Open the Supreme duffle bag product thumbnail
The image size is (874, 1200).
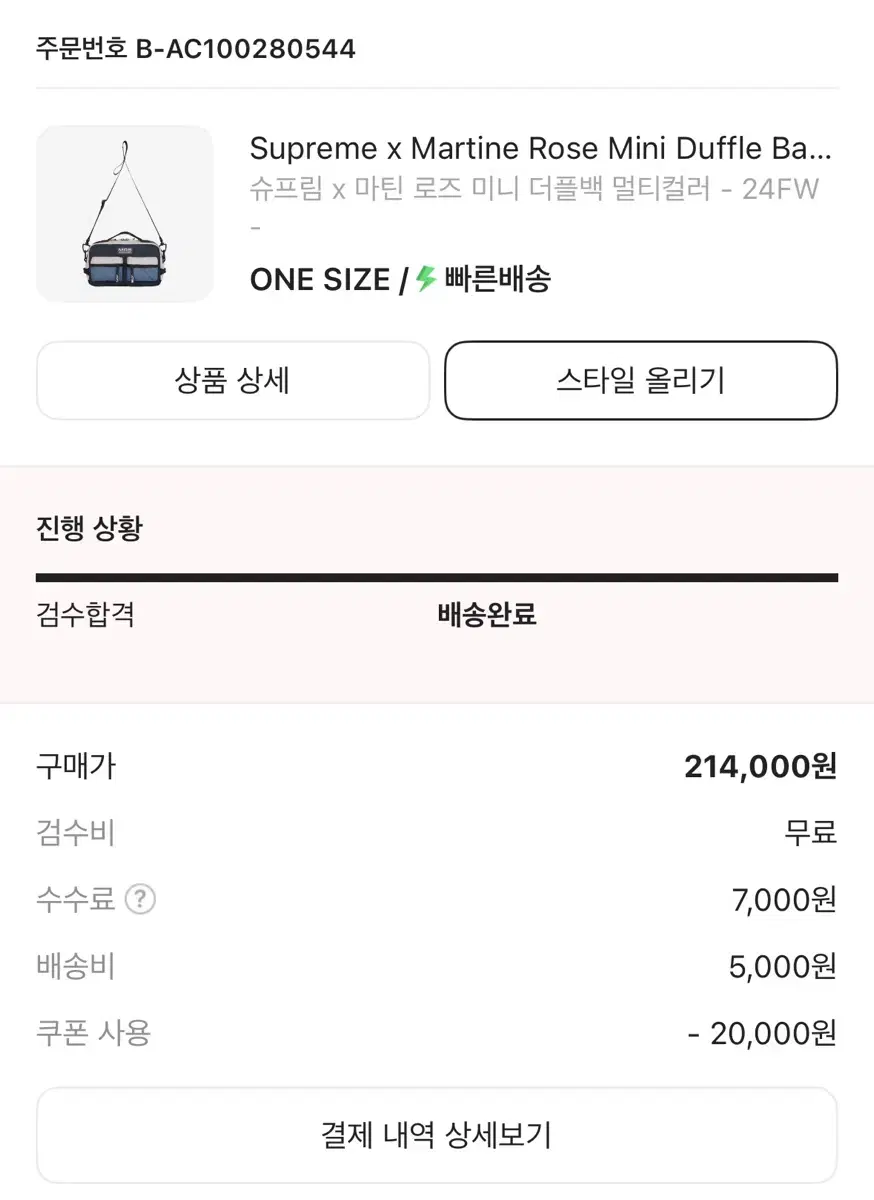125,214
